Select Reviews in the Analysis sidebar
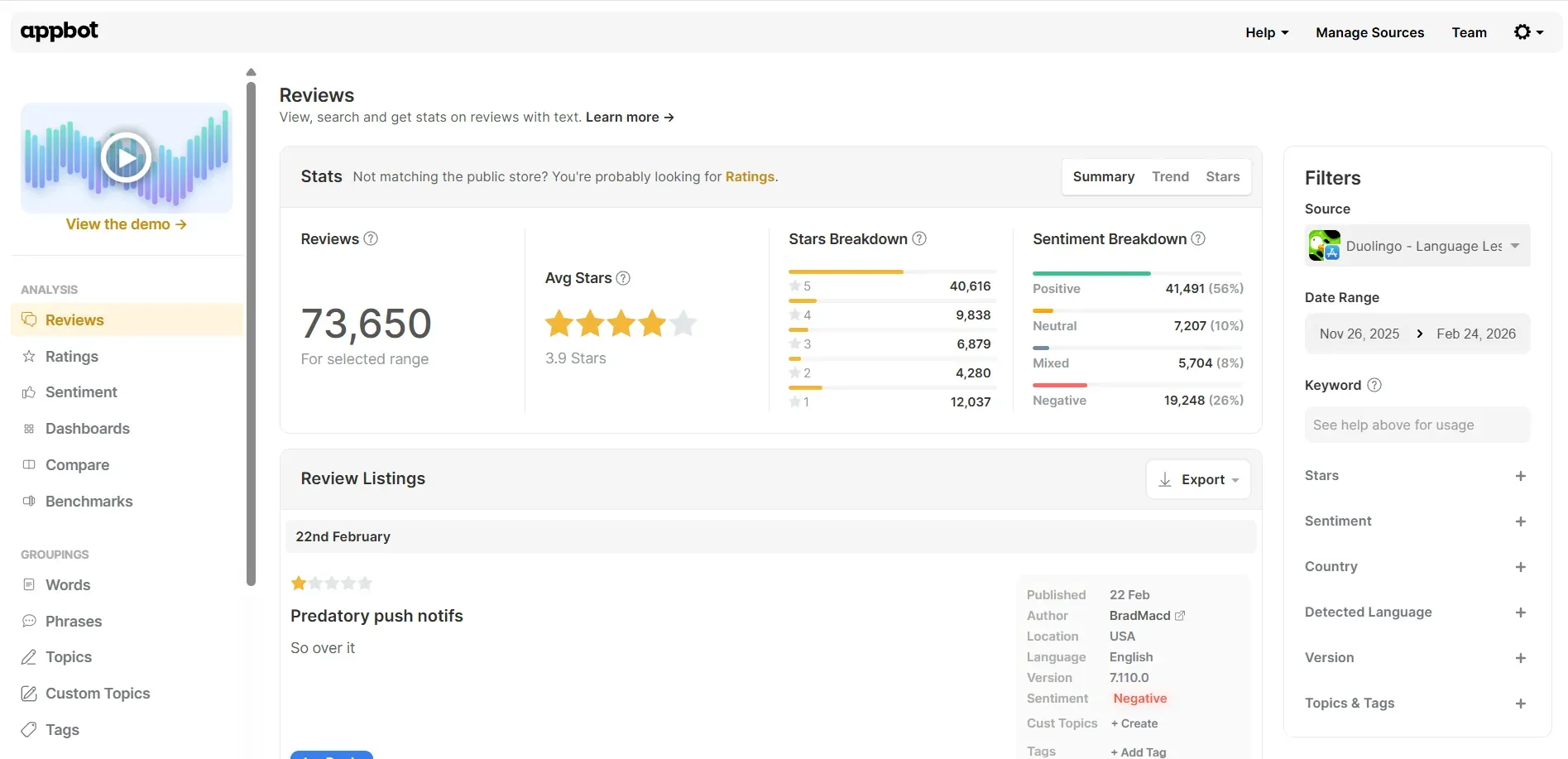This screenshot has height=759, width=1568. pos(74,319)
